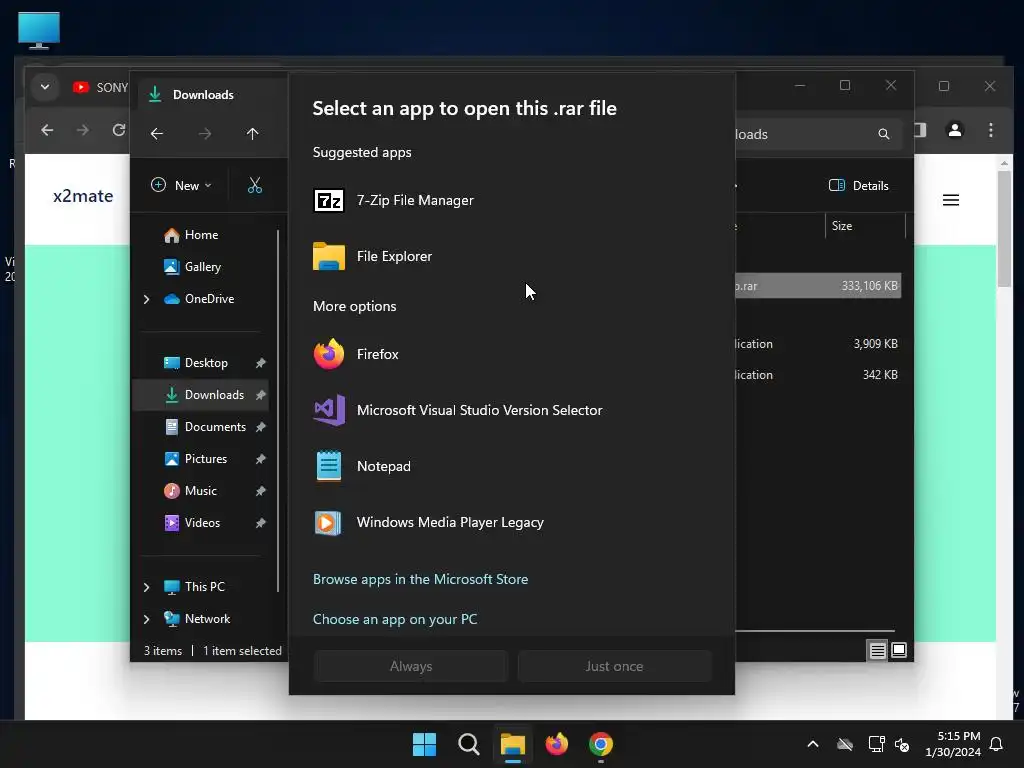Screen dimensions: 1024x768
Task: Open the Chrome profile icon
Action: point(955,131)
